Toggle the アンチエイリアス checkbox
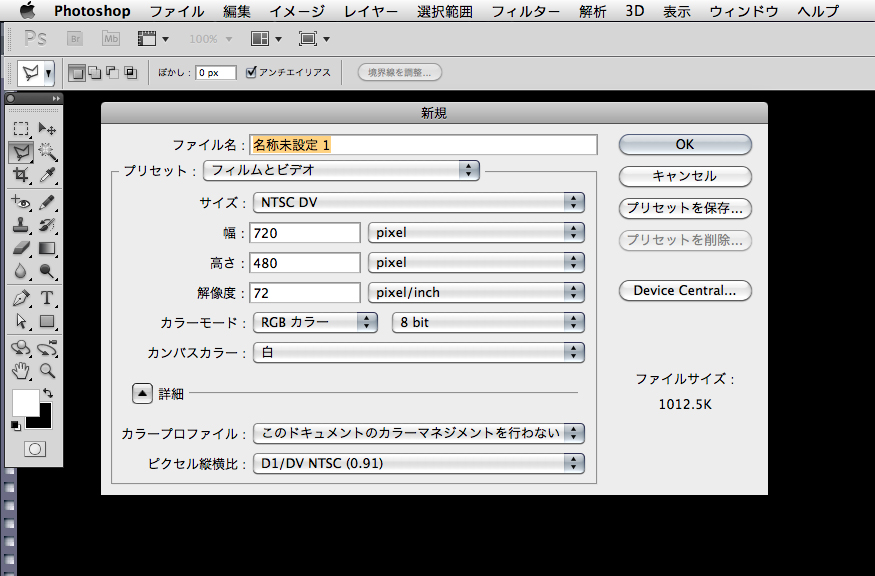This screenshot has height=576, width=875. (x=251, y=72)
